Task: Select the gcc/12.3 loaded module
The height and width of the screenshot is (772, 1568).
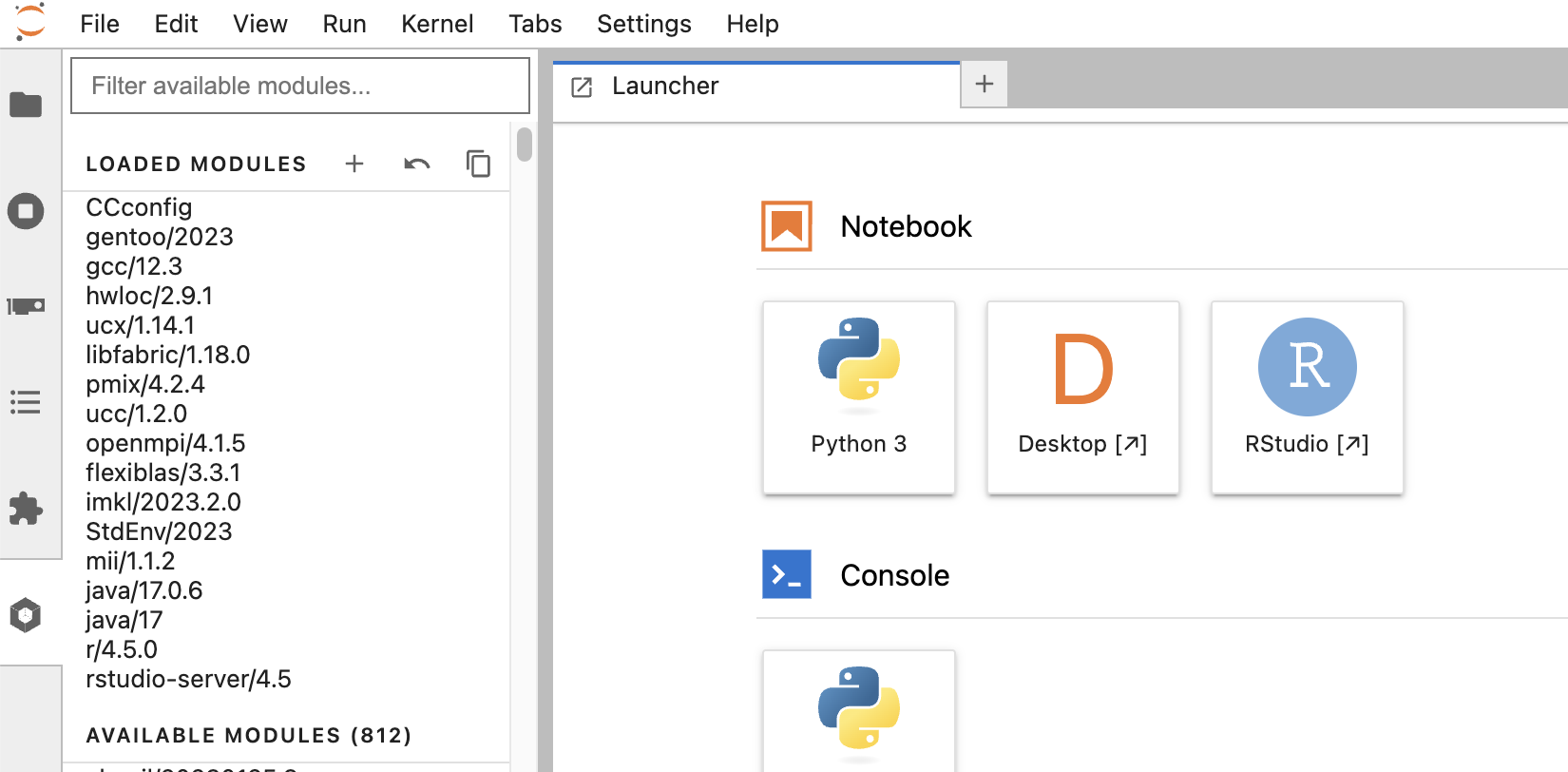Action: [134, 266]
